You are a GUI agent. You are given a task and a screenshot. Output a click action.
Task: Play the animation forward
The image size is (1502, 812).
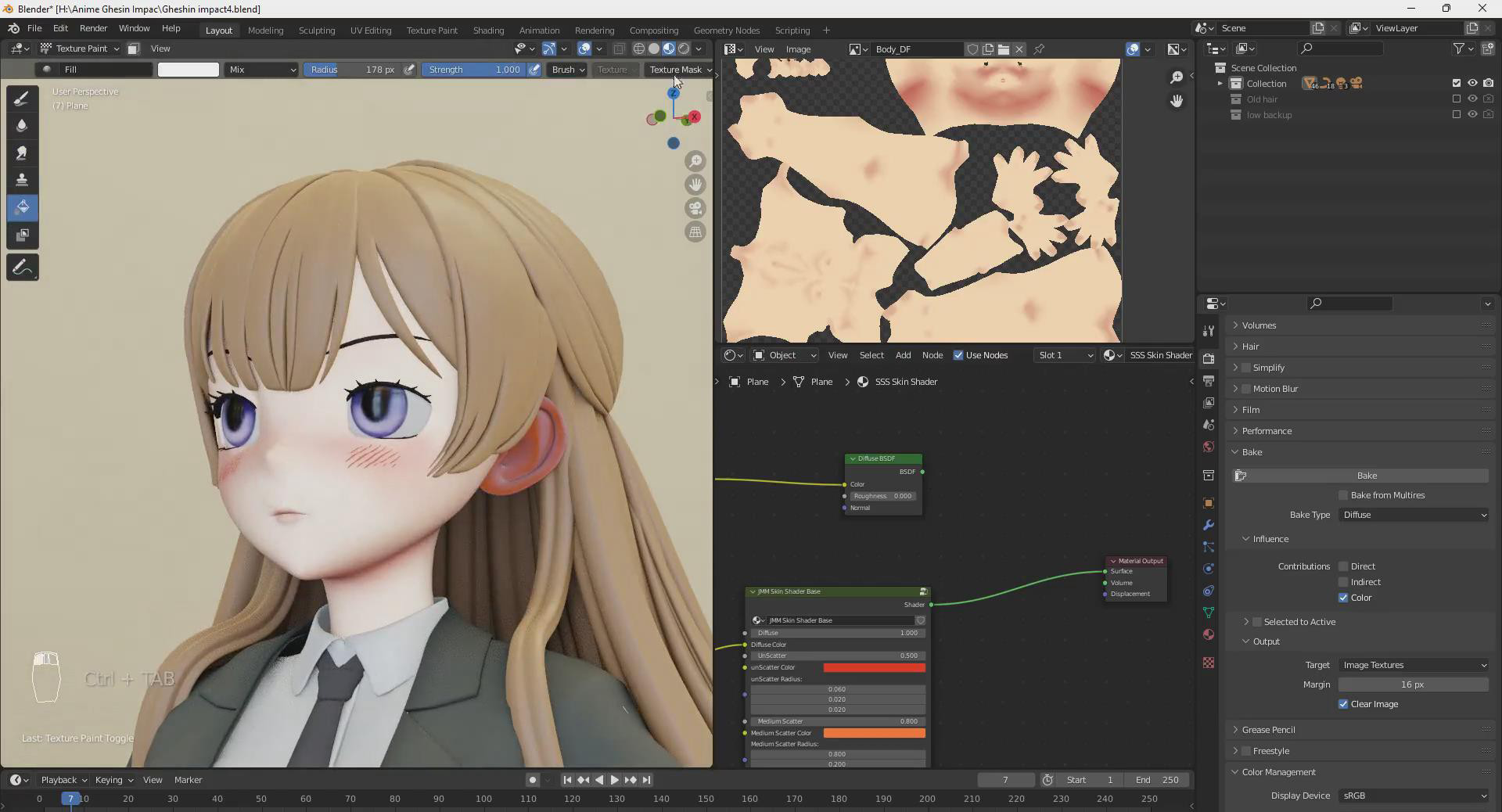tap(614, 780)
